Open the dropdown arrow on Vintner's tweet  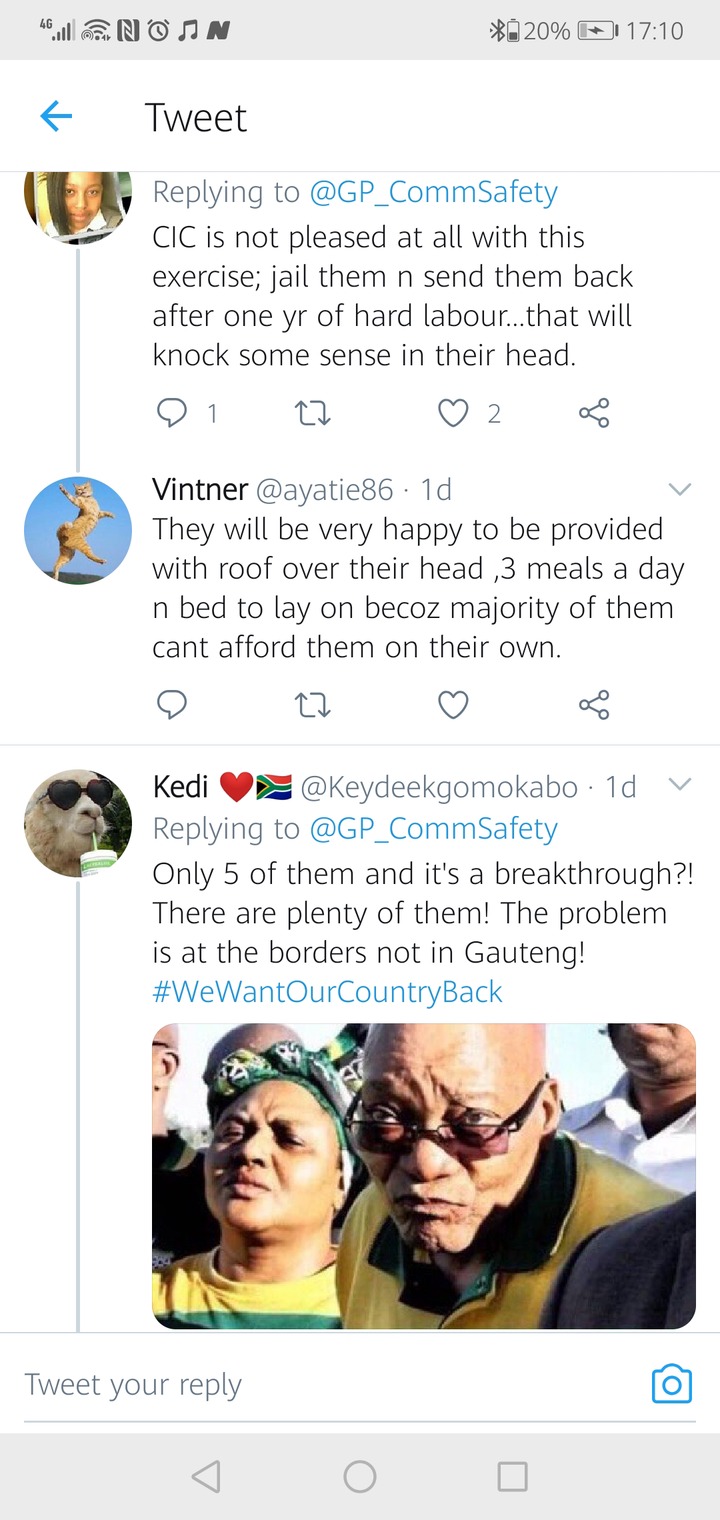679,490
